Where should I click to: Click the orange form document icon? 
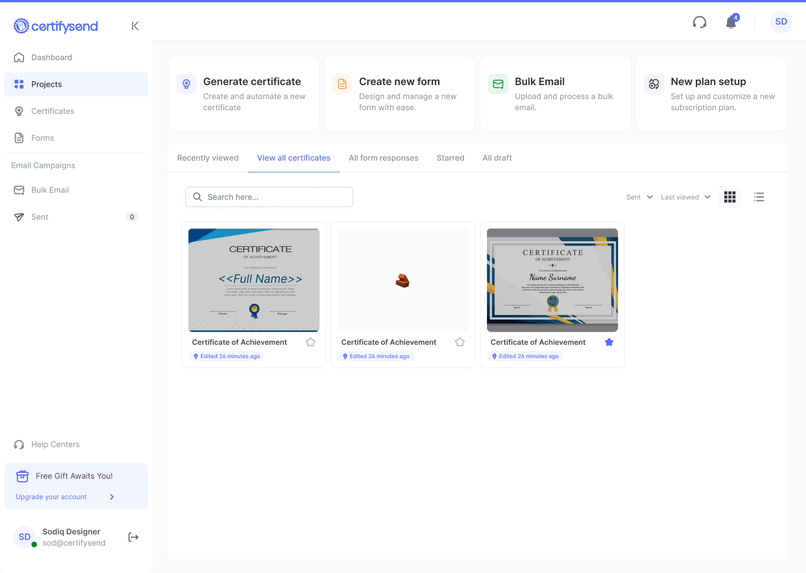pyautogui.click(x=342, y=84)
